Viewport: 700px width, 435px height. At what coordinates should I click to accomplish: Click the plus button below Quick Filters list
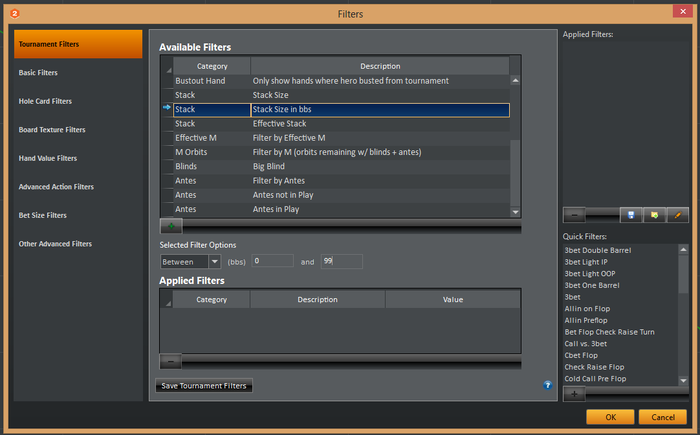click(574, 394)
